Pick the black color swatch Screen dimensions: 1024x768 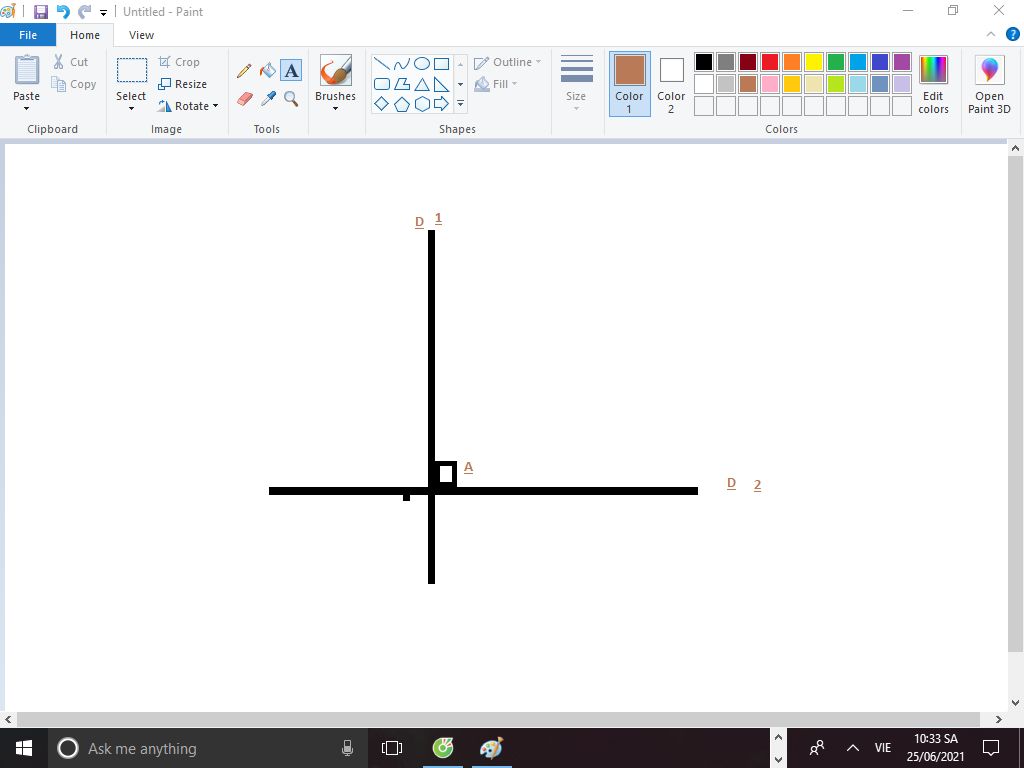(x=703, y=62)
